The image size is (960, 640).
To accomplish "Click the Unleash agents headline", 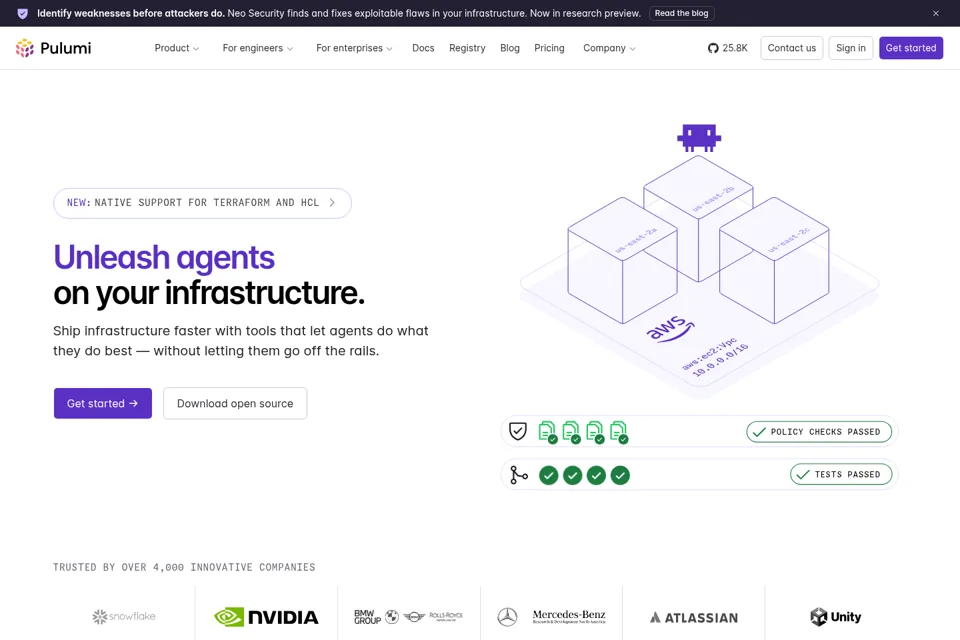I will 164,257.
